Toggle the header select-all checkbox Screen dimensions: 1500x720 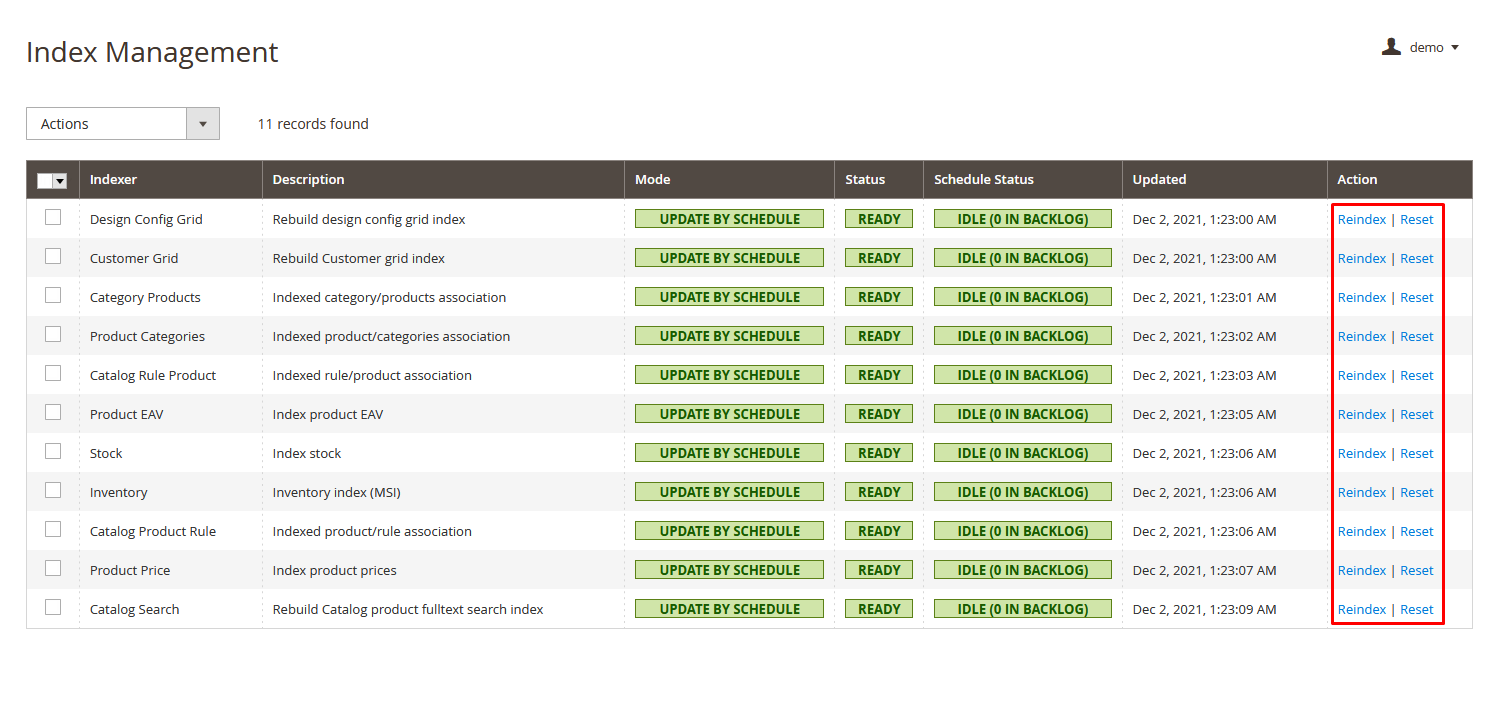[45, 181]
